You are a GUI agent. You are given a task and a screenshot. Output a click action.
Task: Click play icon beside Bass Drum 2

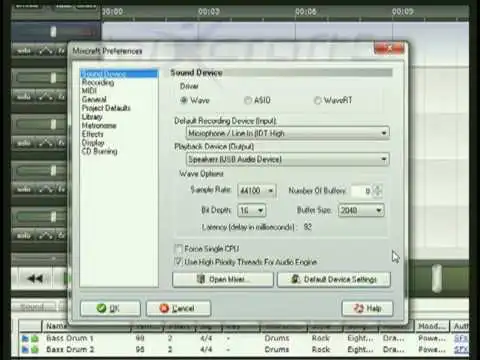25,349
